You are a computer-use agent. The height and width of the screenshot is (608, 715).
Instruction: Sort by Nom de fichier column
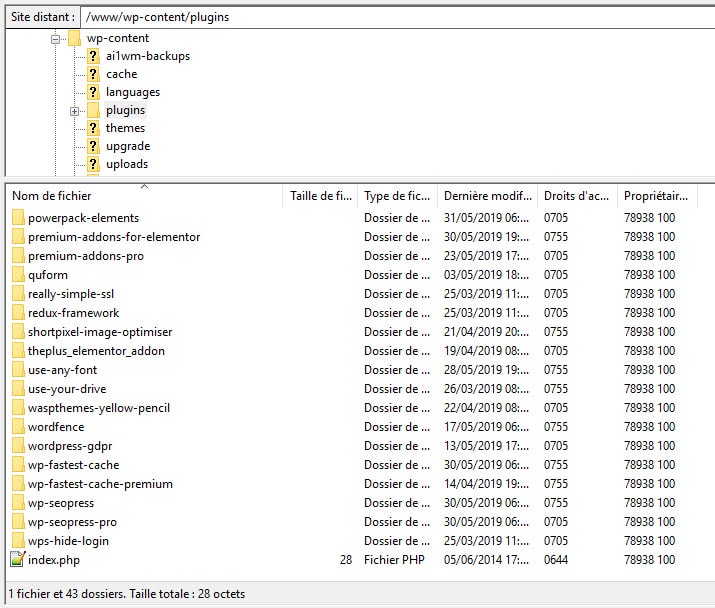pos(145,196)
